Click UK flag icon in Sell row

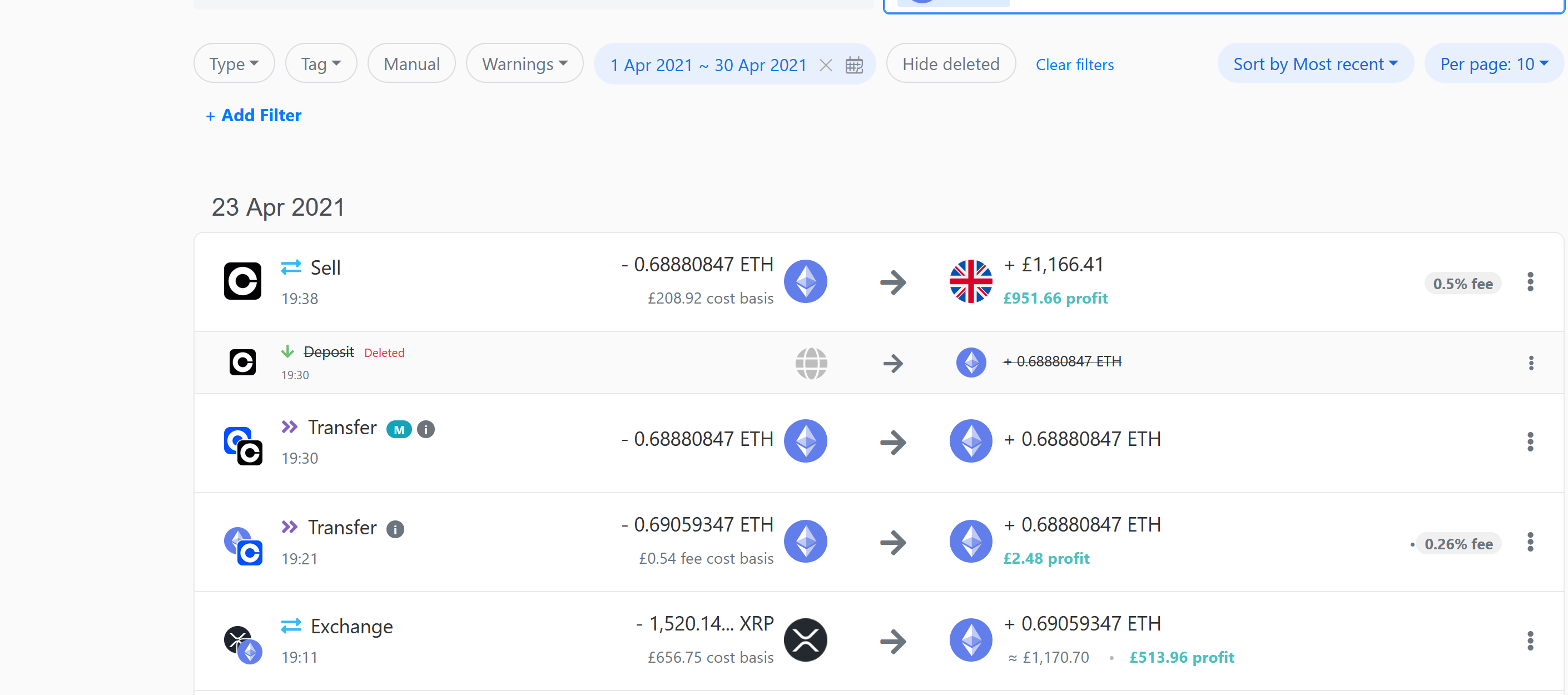(970, 281)
